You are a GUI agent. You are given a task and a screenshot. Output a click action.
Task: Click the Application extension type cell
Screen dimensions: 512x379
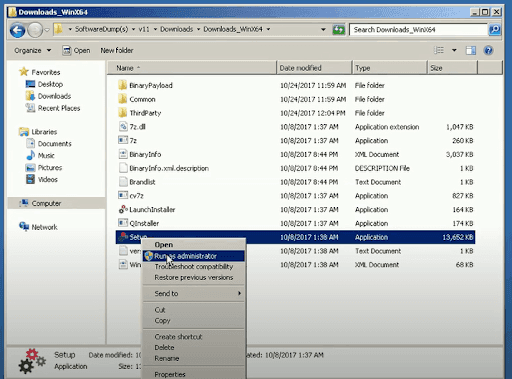tap(387, 127)
